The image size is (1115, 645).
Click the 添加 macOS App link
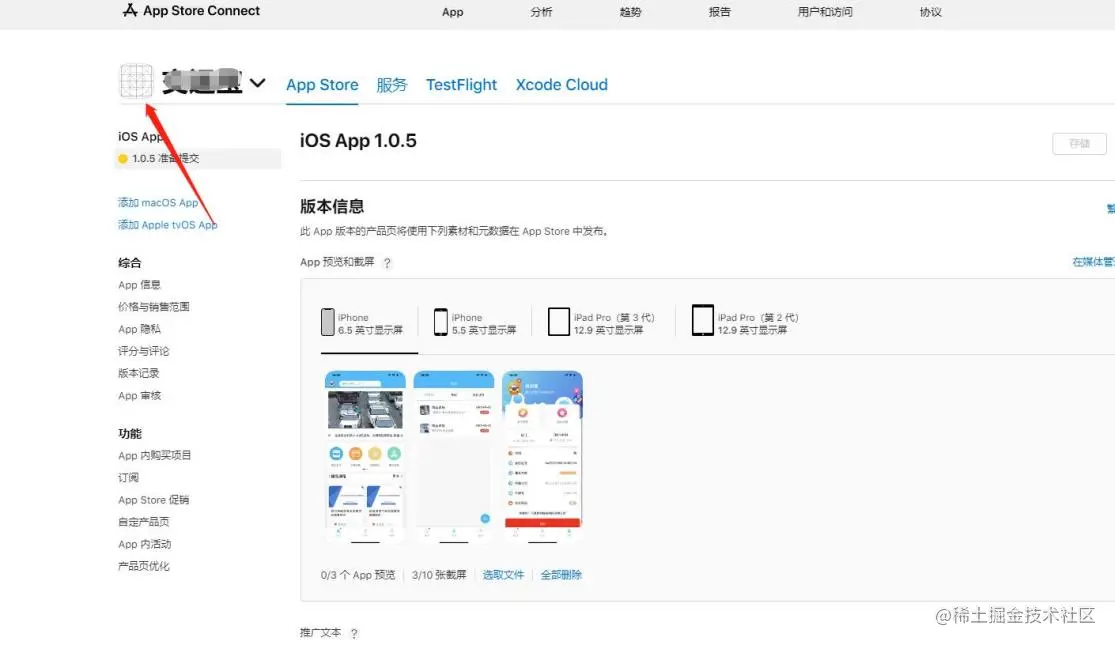coord(158,203)
